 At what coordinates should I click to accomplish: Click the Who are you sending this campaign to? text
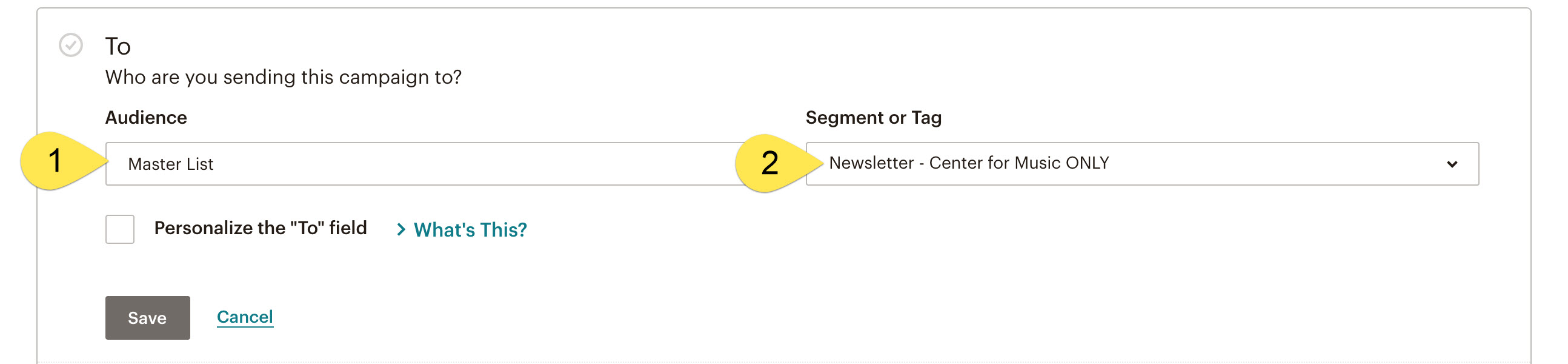(284, 78)
